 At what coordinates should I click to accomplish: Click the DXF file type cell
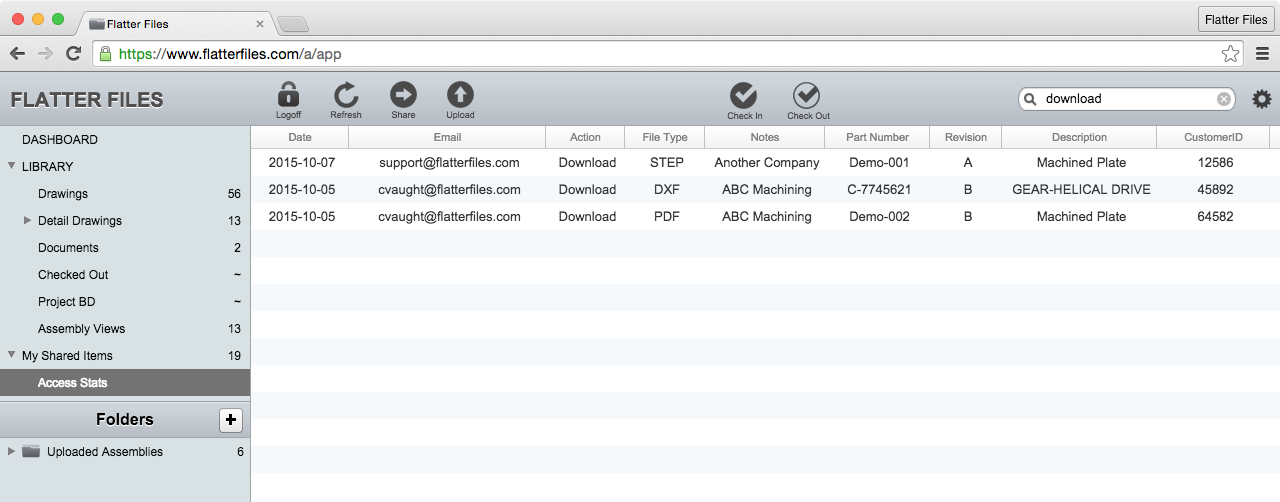(667, 189)
